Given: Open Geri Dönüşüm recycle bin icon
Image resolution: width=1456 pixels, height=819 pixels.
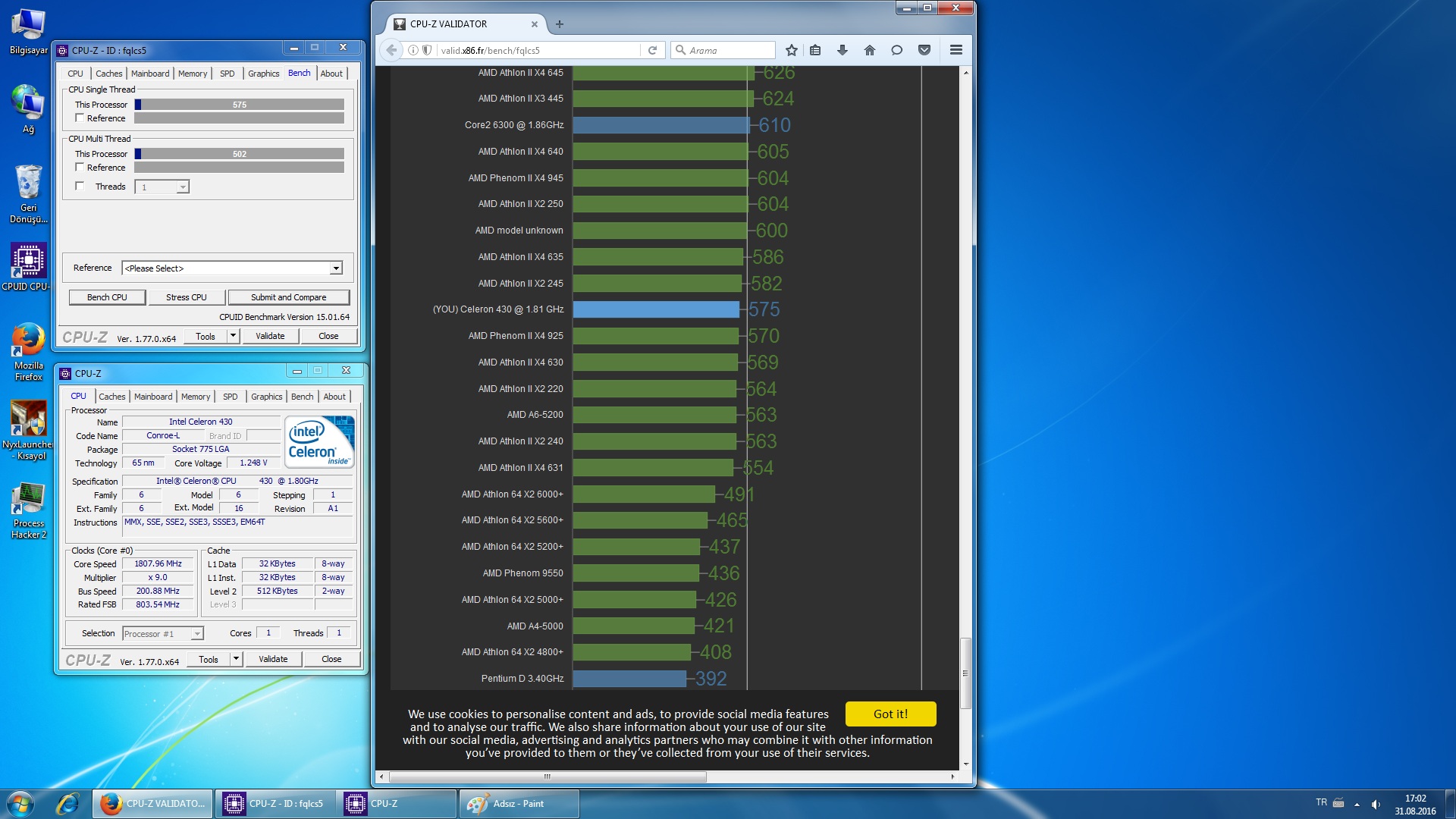Looking at the screenshot, I should [x=28, y=194].
